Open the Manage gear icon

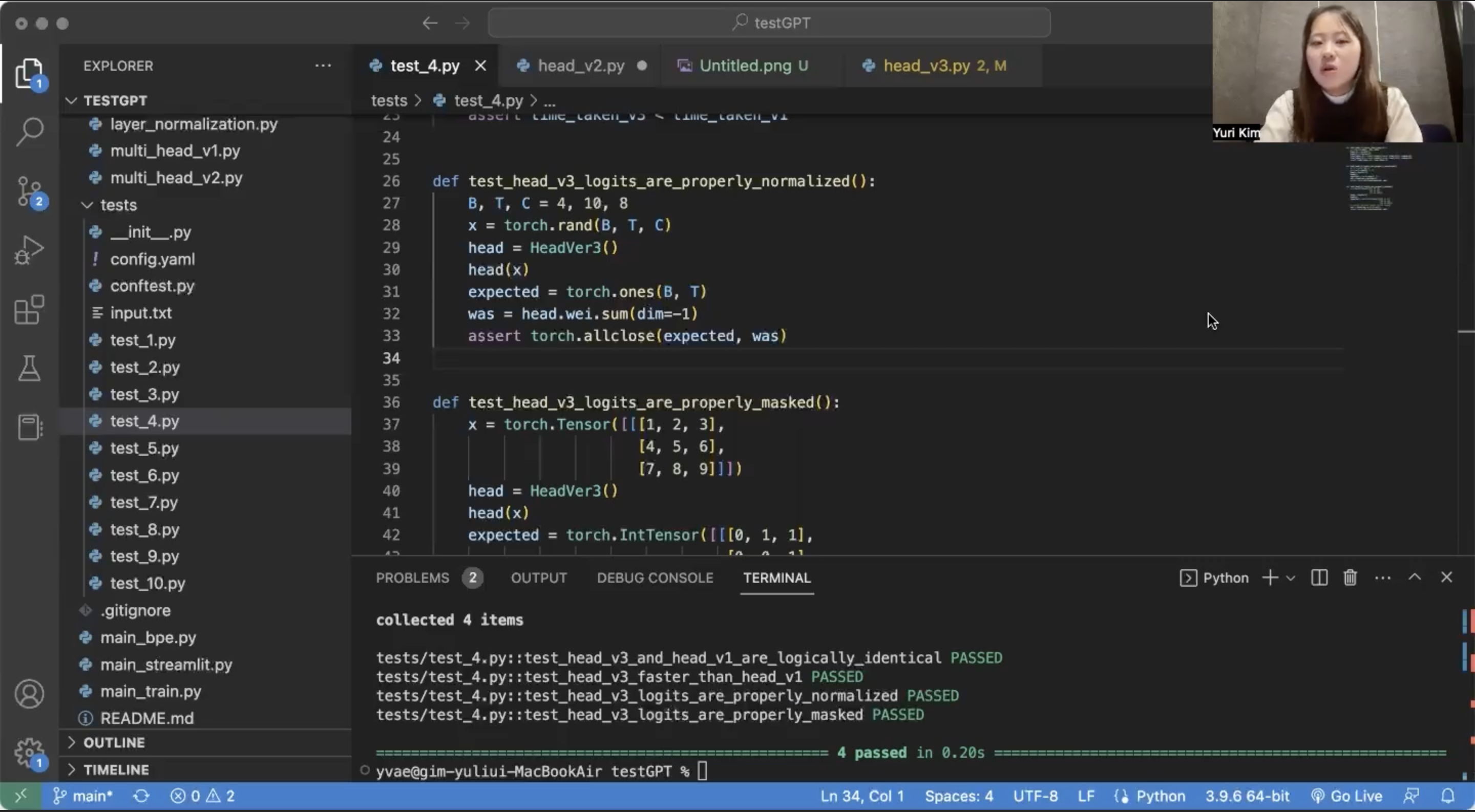(x=29, y=753)
